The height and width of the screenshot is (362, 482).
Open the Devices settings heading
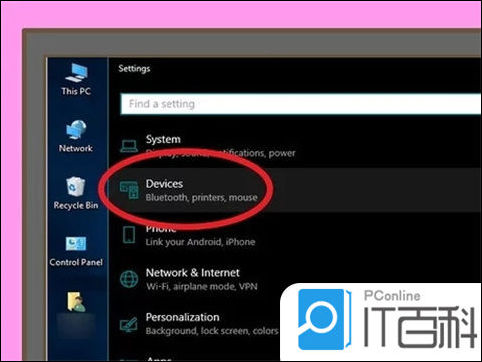point(164,184)
